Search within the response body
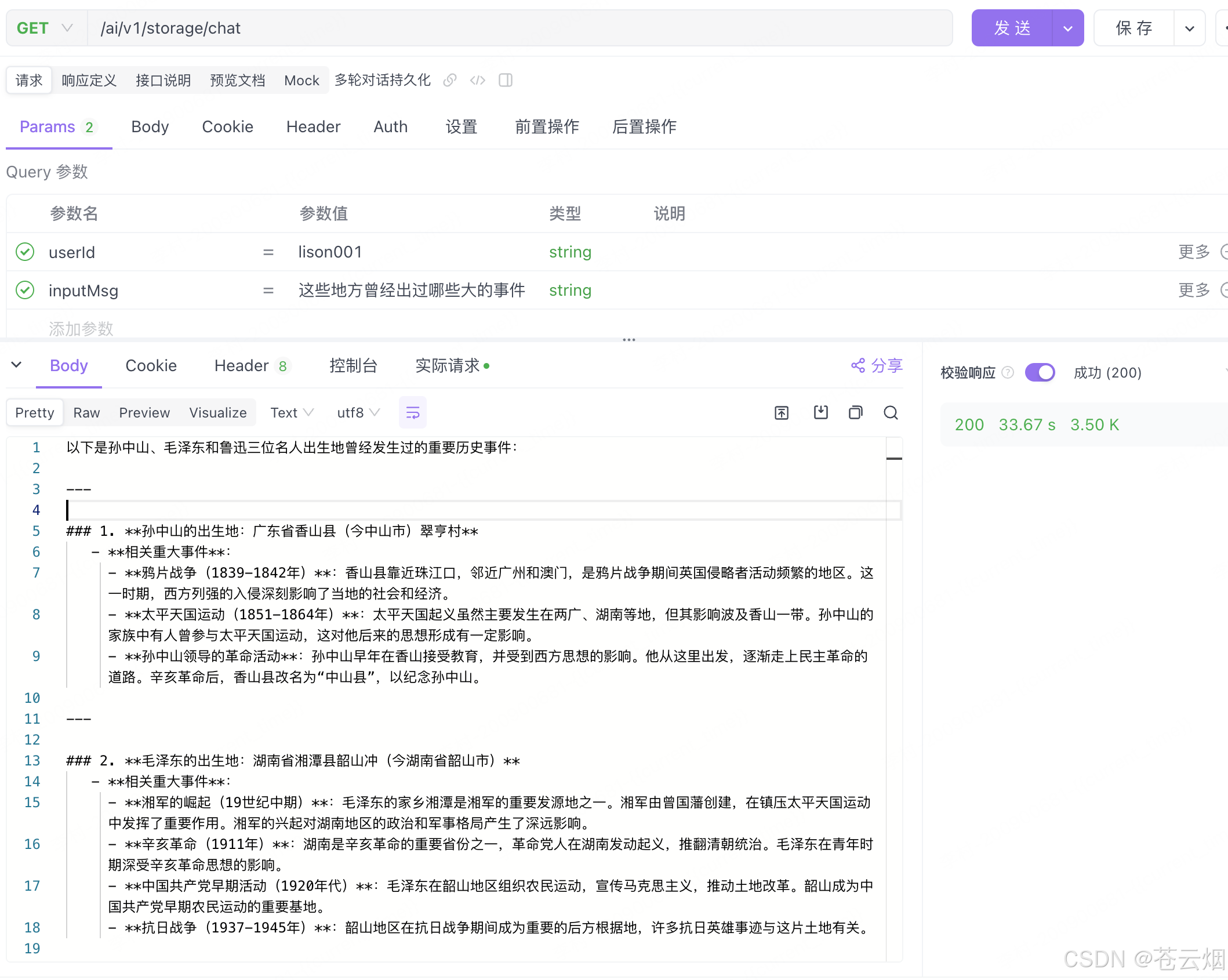Viewport: 1228px width, 980px height. coord(891,412)
